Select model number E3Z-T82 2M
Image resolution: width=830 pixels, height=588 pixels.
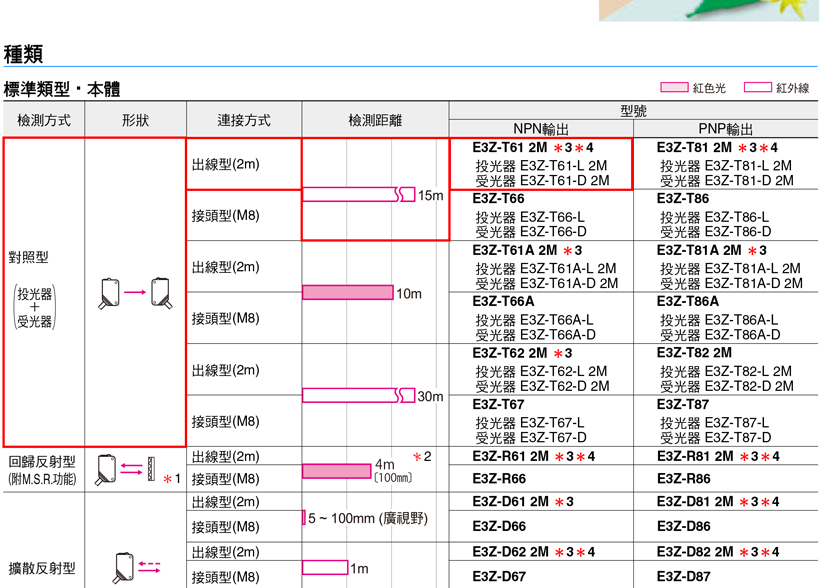694,353
